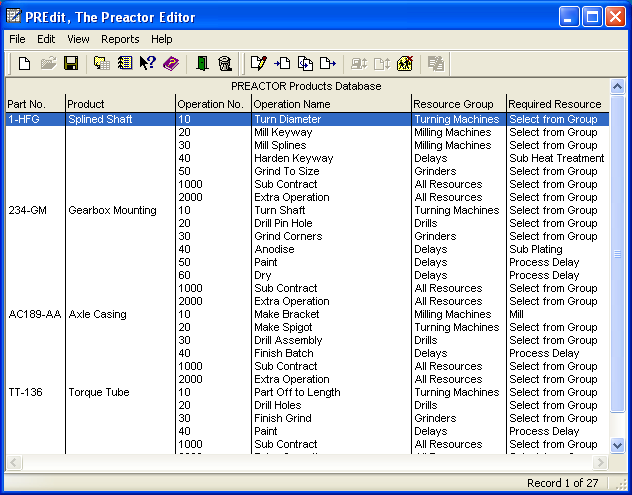The image size is (632, 495).
Task: Click the edit record pencil icon
Action: click(258, 63)
